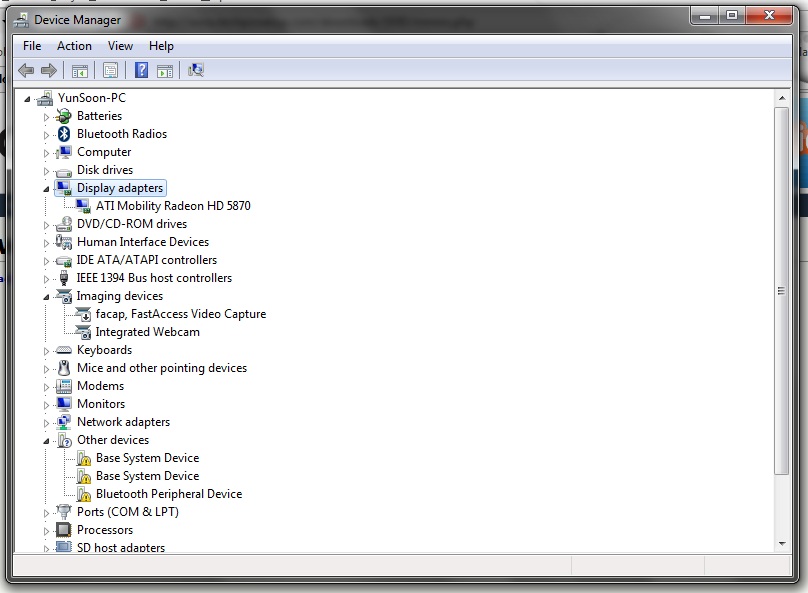Minimize the Device Manager window
Image resolution: width=808 pixels, height=593 pixels.
click(x=705, y=15)
